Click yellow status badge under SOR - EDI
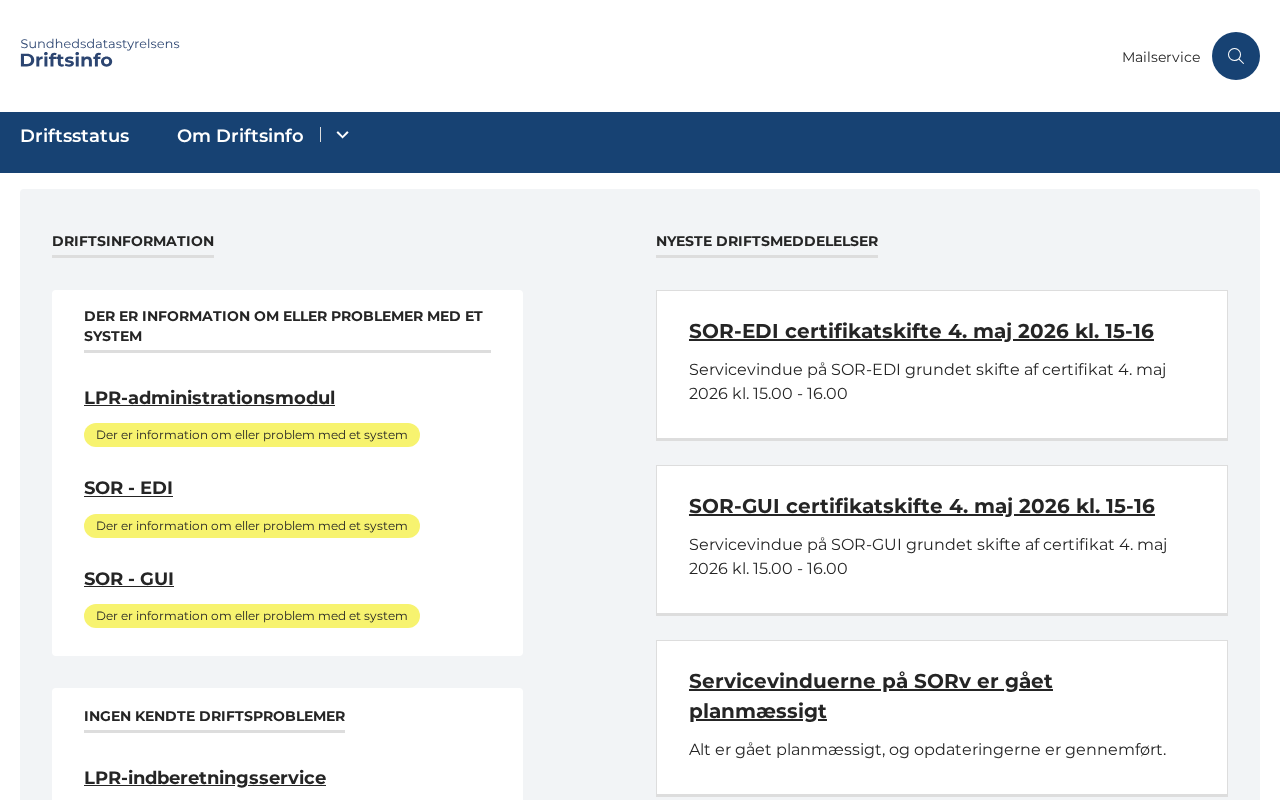This screenshot has width=1280, height=800. (x=252, y=526)
